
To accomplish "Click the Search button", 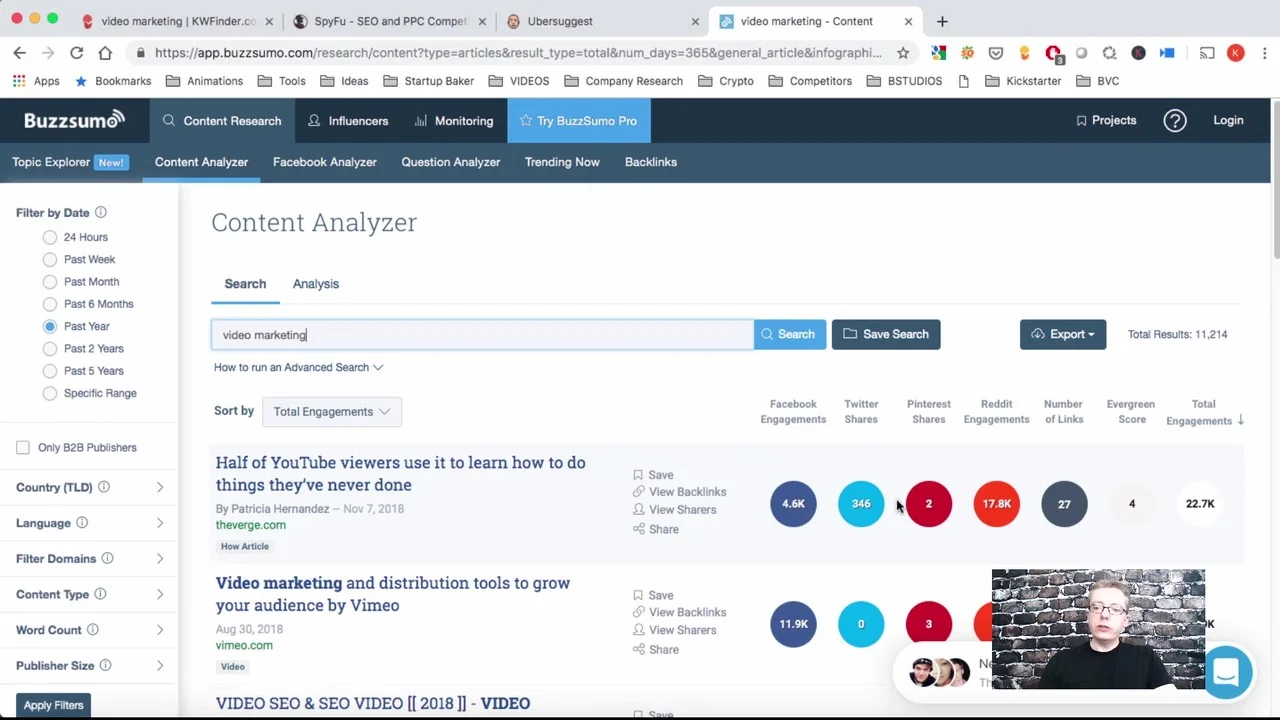I will point(789,334).
